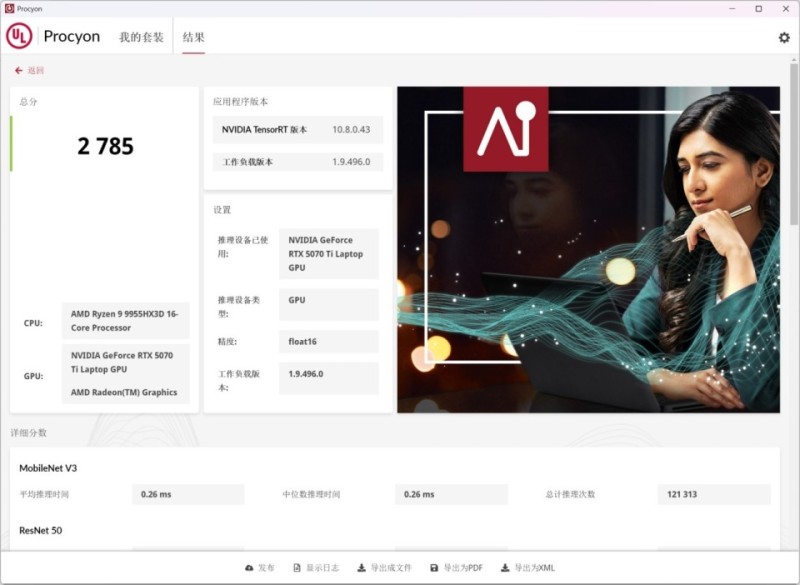The image size is (800, 585).
Task: Click the Procyon icon in the title bar
Action: 10,8
